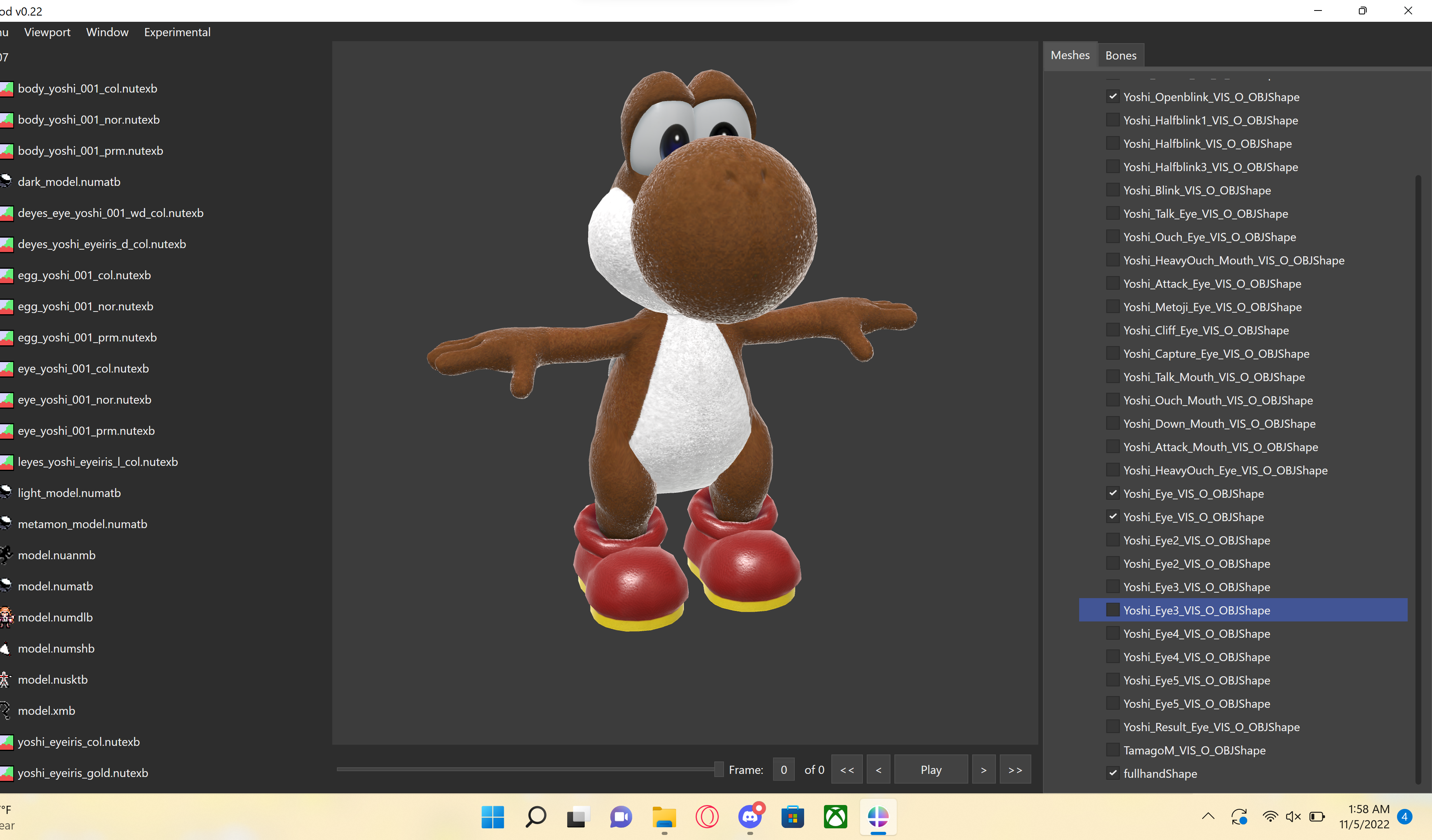
Task: Open clock and date flyout
Action: tap(1364, 817)
